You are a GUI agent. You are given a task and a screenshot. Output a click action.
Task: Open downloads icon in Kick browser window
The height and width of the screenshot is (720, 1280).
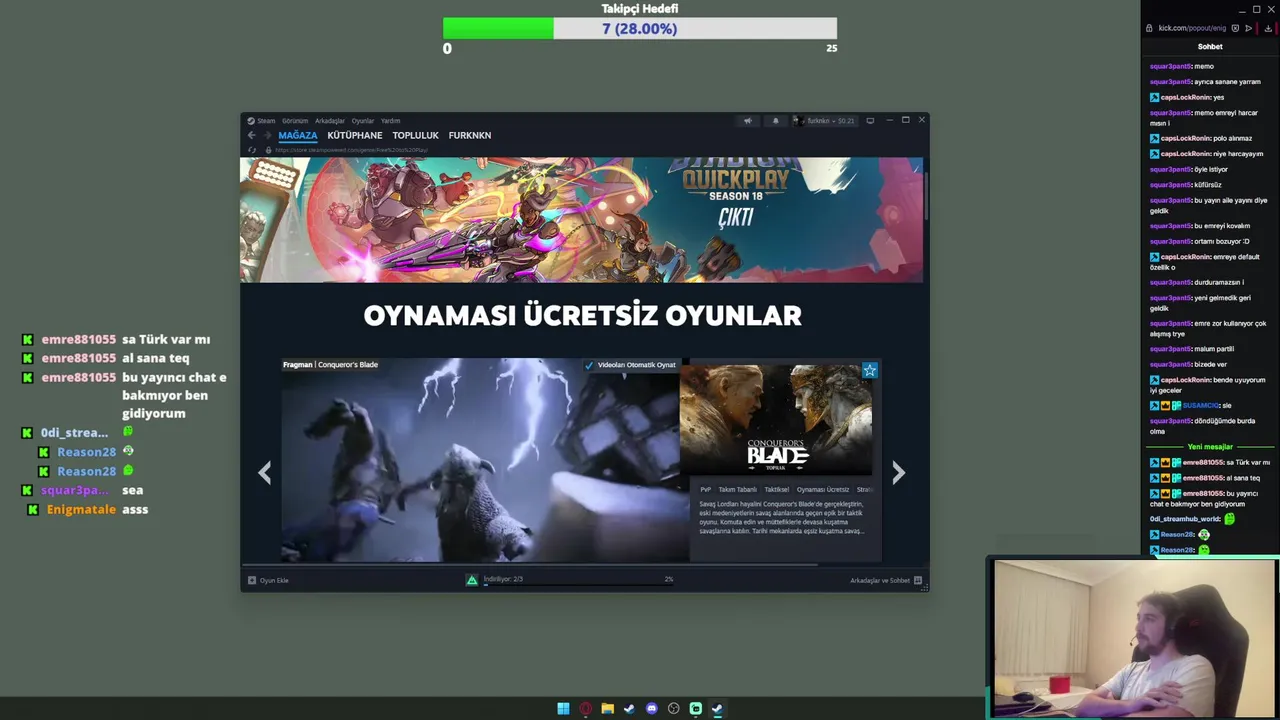1269,28
